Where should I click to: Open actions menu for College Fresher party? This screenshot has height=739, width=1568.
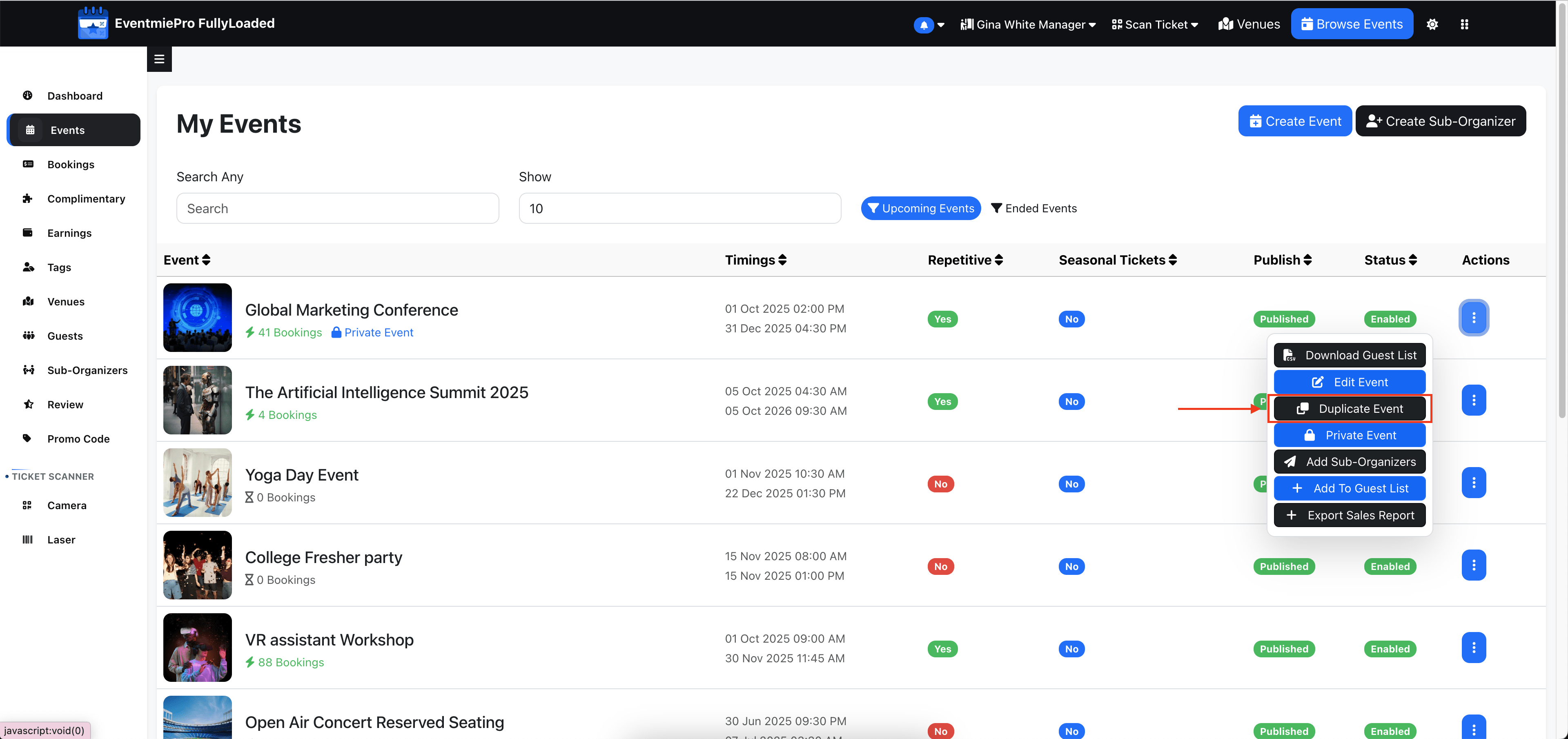click(1474, 565)
